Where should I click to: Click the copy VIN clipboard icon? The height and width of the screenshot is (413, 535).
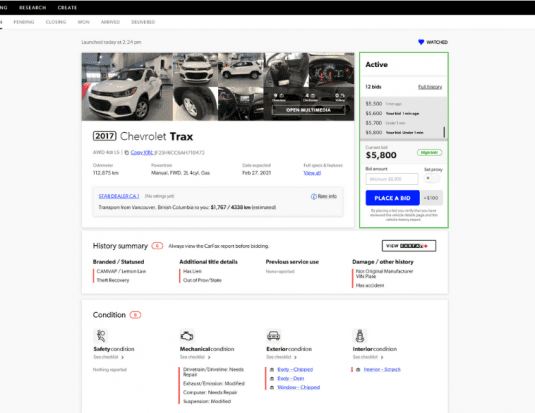pyautogui.click(x=127, y=153)
